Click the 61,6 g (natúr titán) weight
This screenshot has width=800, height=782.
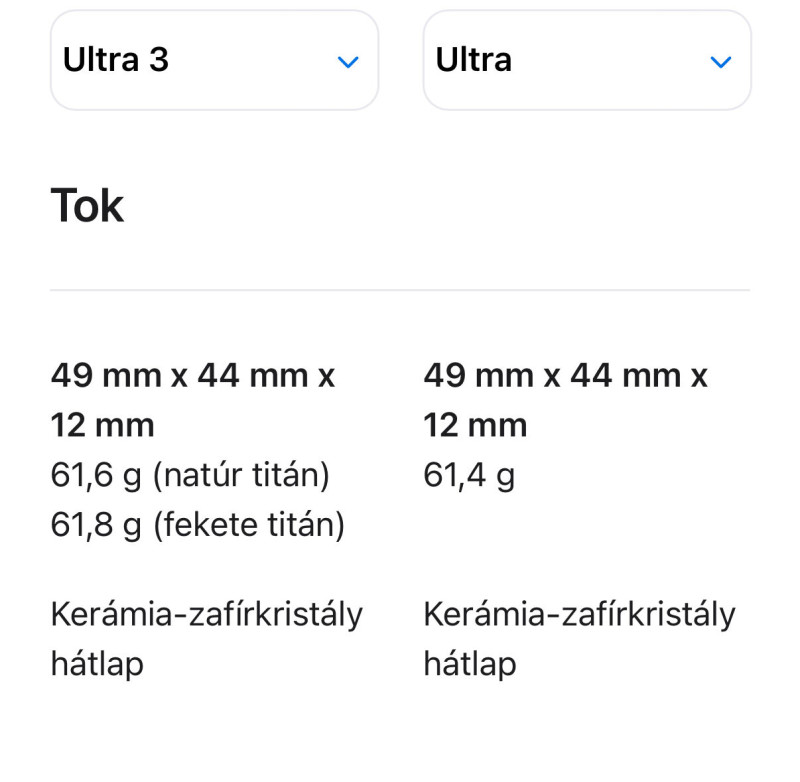(x=190, y=475)
